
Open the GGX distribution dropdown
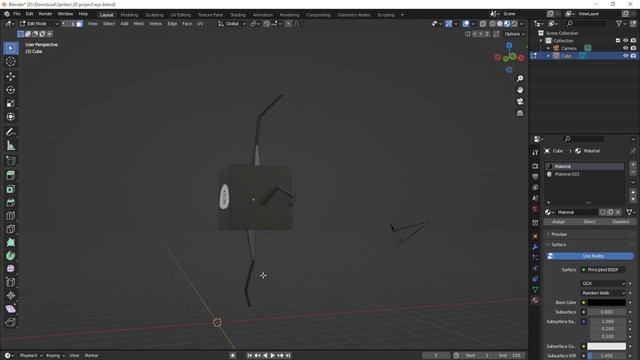coord(603,283)
